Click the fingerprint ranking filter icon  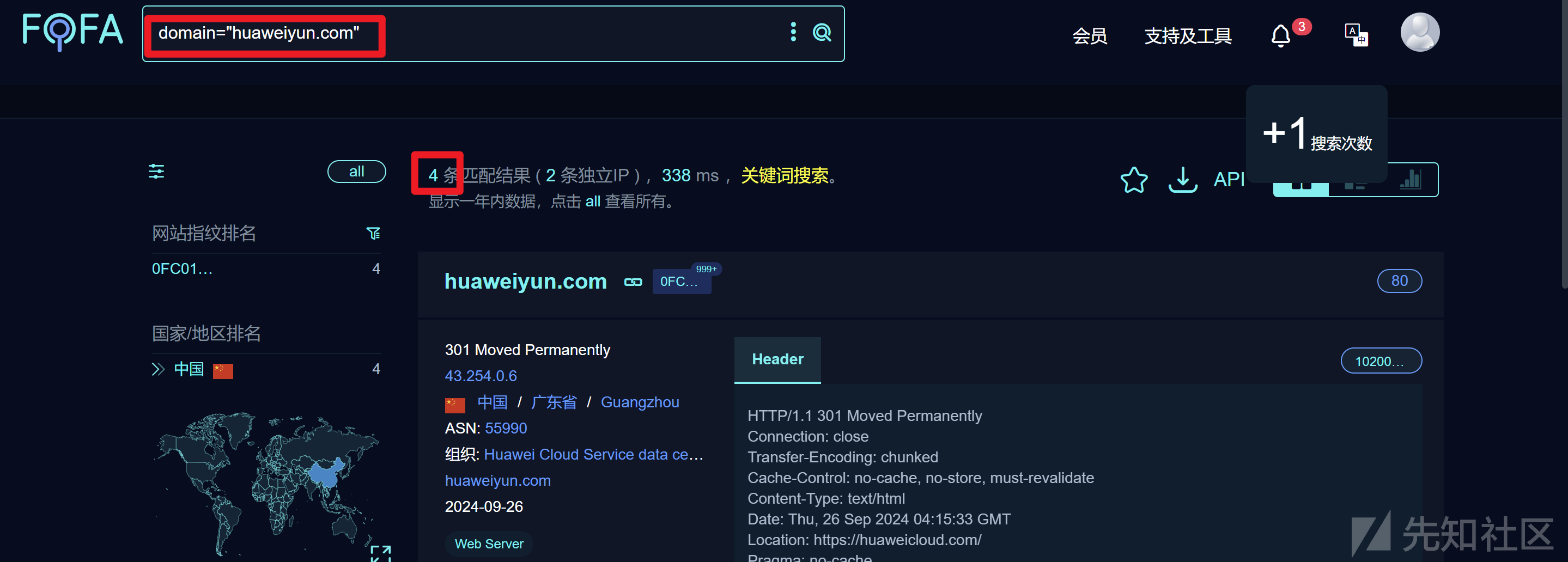pyautogui.click(x=373, y=234)
